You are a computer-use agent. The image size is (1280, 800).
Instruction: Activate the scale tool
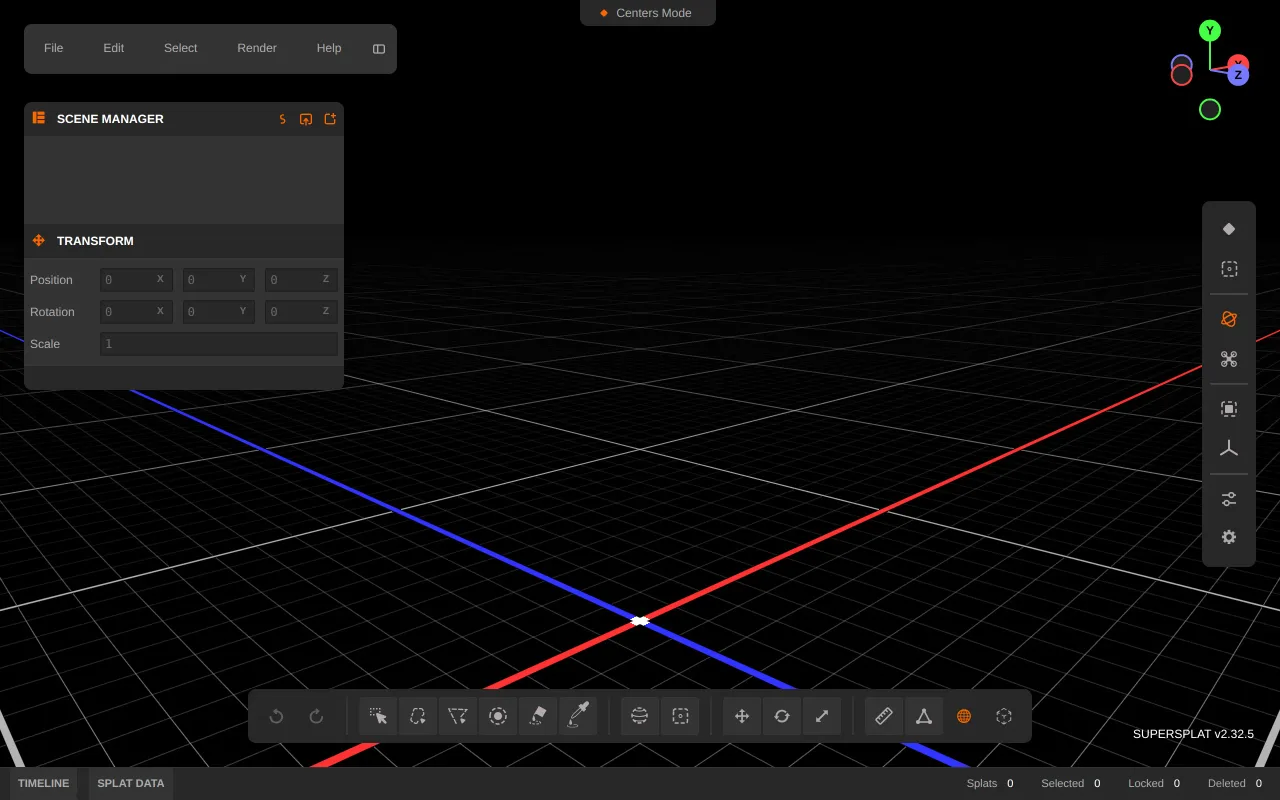click(x=822, y=716)
